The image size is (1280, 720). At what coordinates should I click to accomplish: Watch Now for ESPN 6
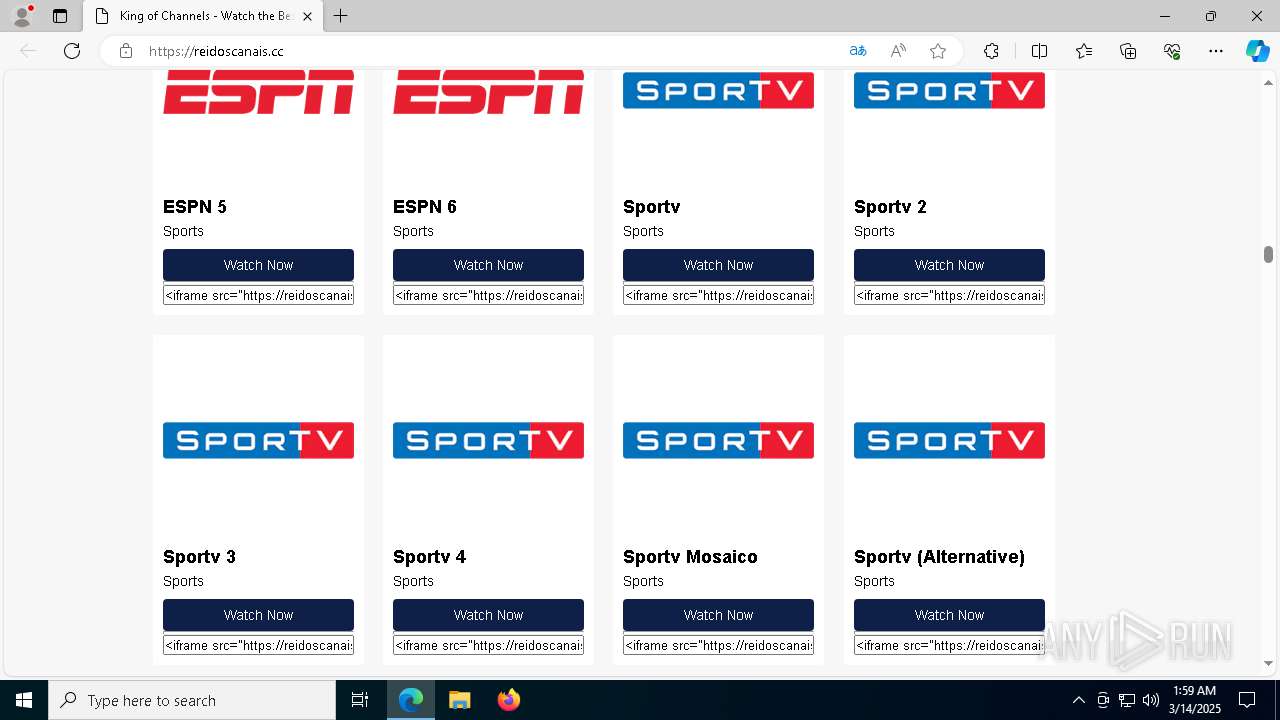pyautogui.click(x=488, y=265)
